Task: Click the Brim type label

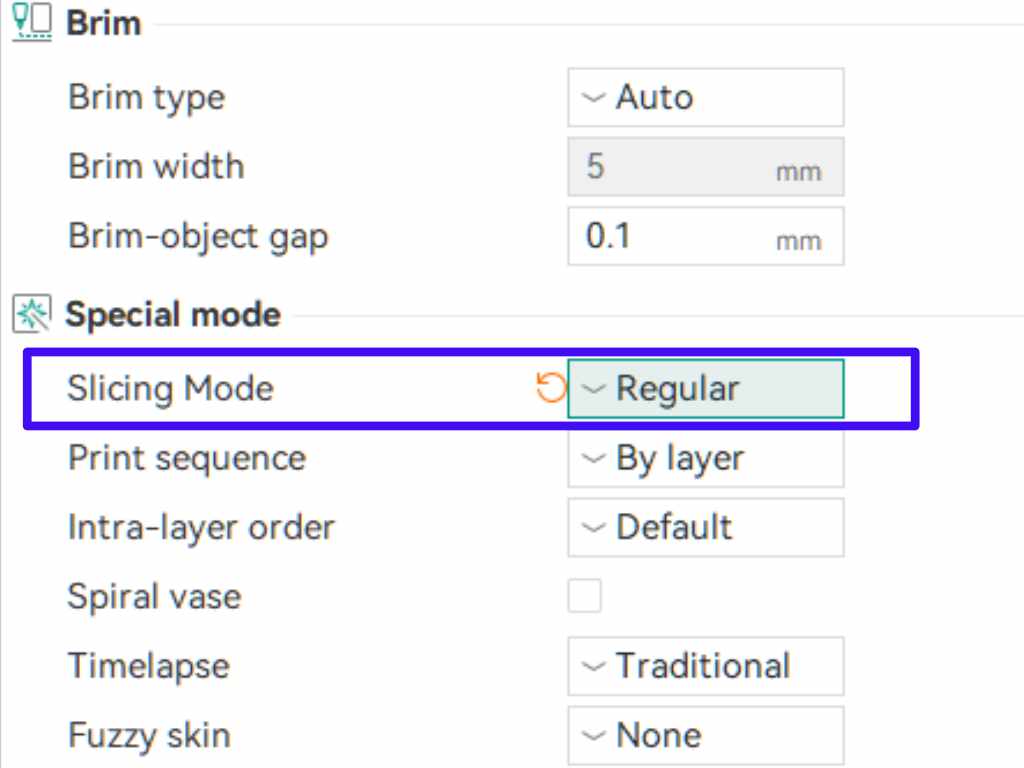Action: coord(146,97)
